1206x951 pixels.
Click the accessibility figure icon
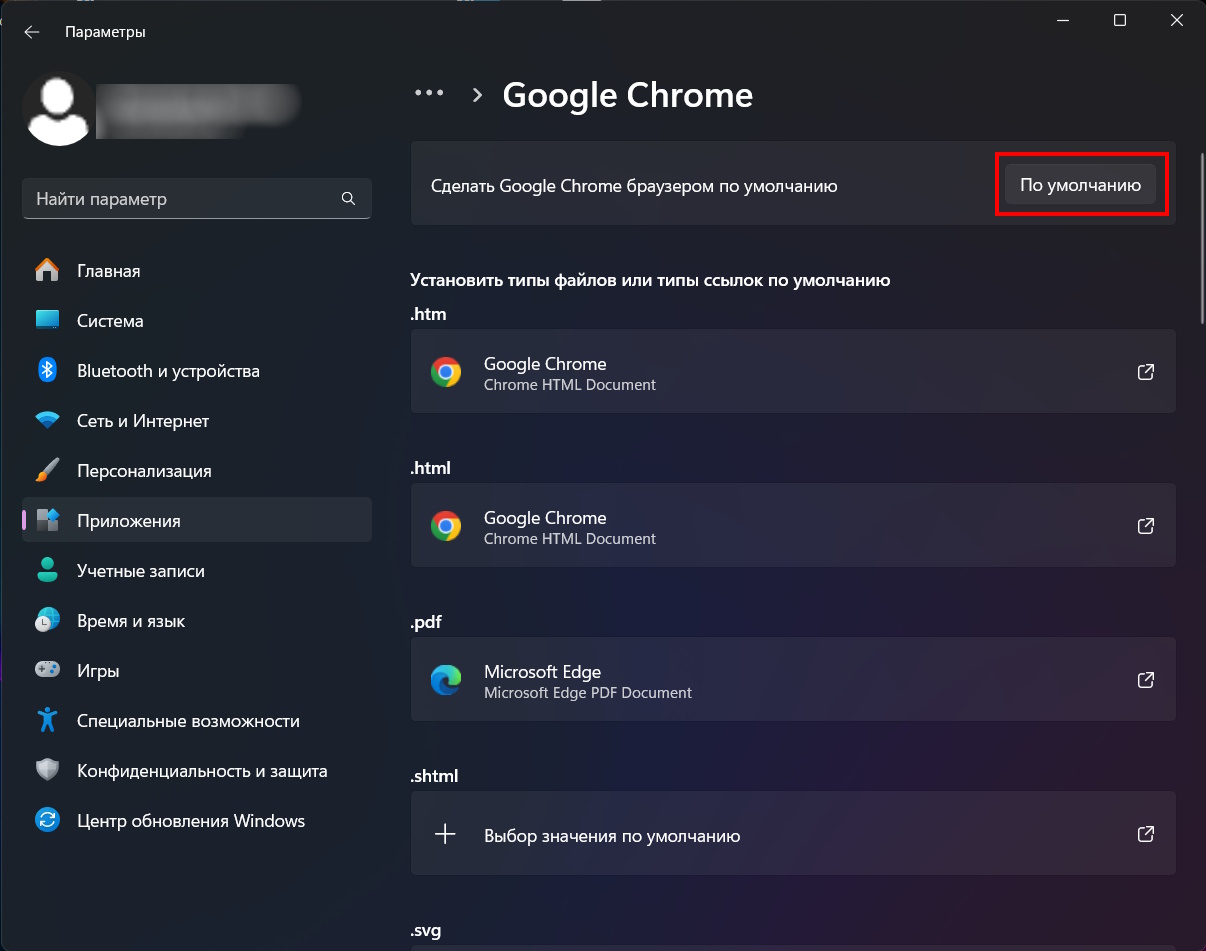[47, 720]
